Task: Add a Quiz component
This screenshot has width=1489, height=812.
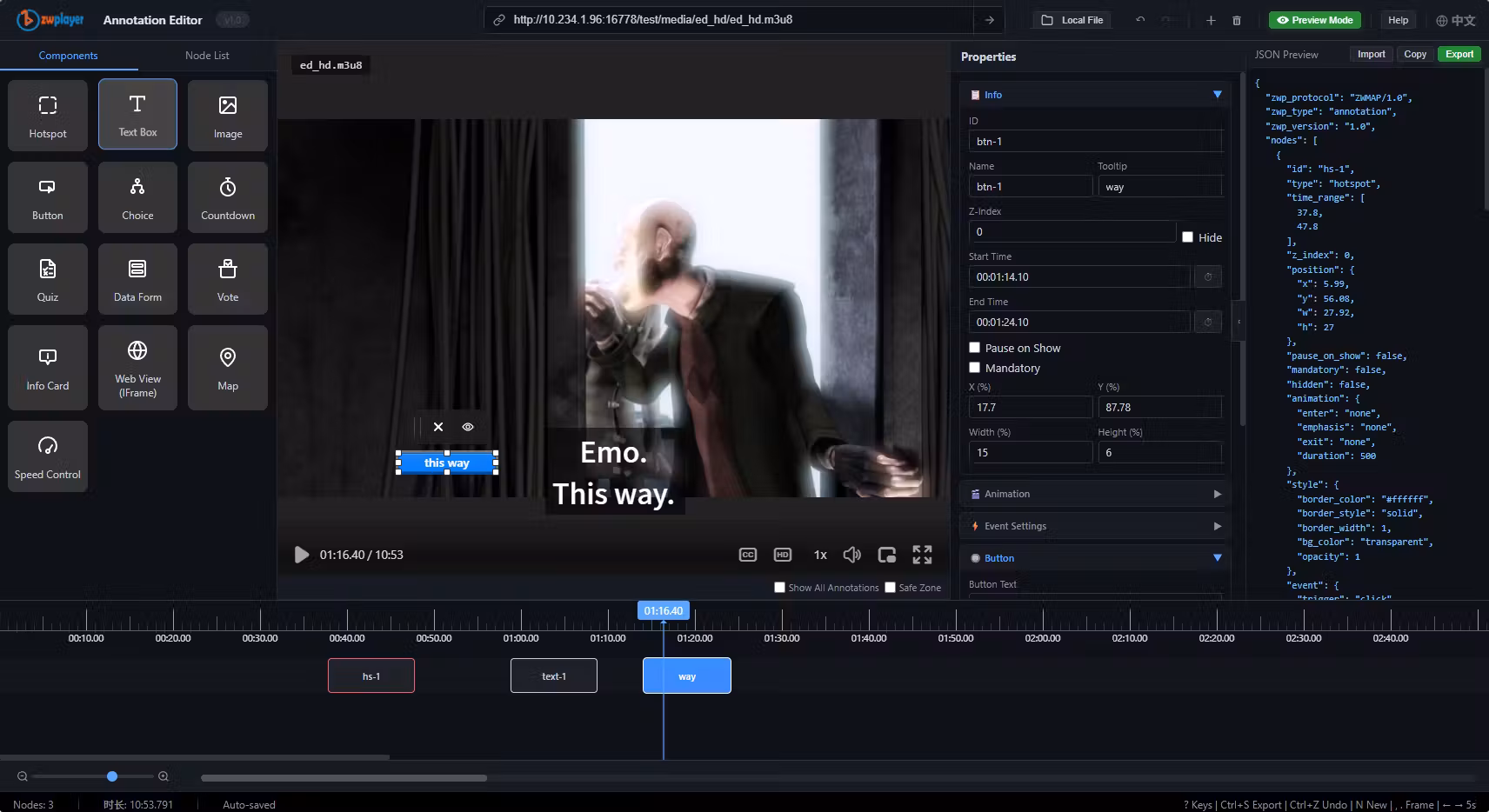Action: (48, 279)
